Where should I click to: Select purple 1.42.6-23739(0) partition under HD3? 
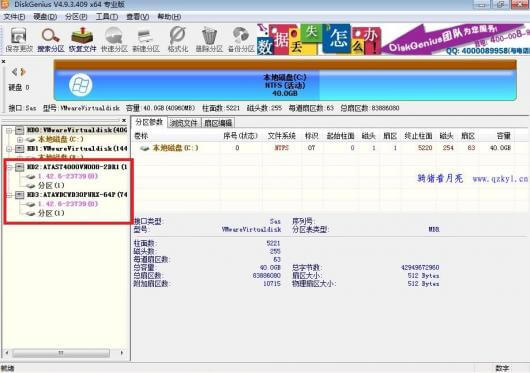point(68,204)
